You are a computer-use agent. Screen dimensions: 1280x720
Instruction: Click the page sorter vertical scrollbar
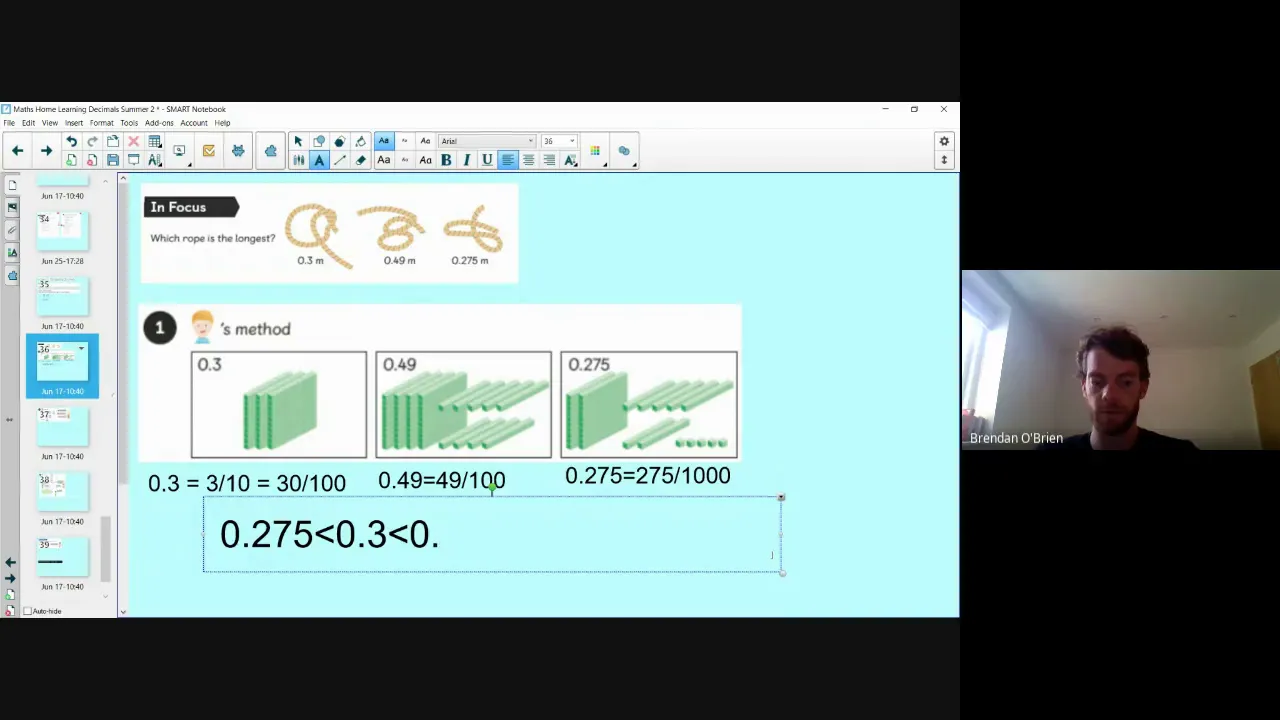pos(105,548)
